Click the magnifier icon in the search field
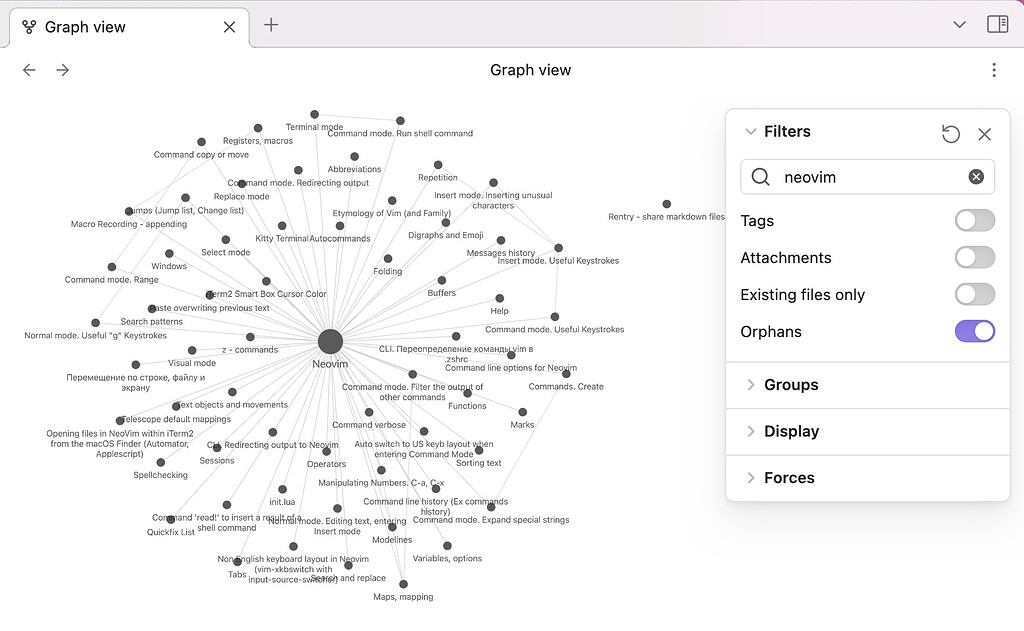Screen dimensions: 1024x631 click(760, 176)
